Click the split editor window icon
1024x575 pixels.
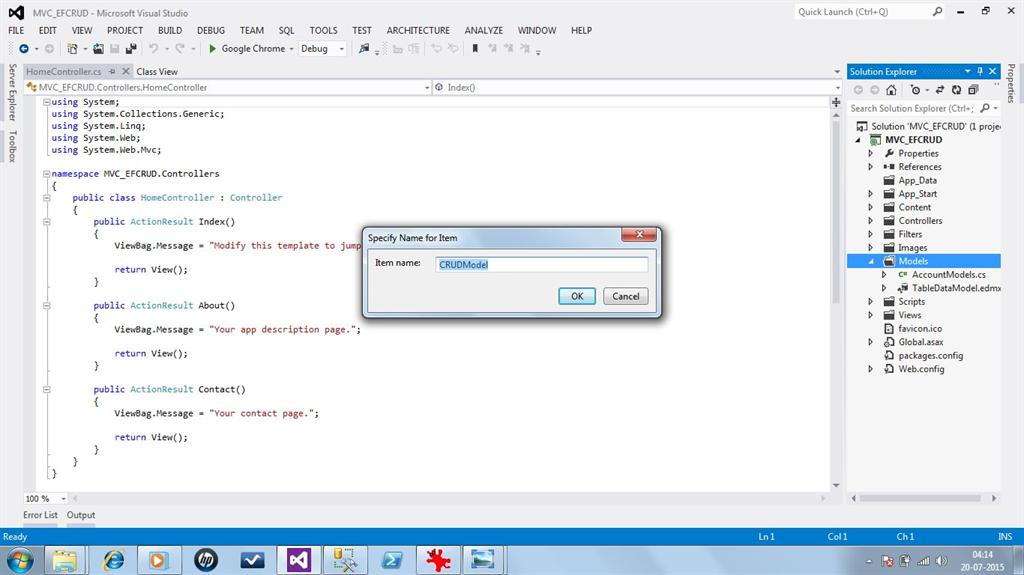tap(836, 102)
